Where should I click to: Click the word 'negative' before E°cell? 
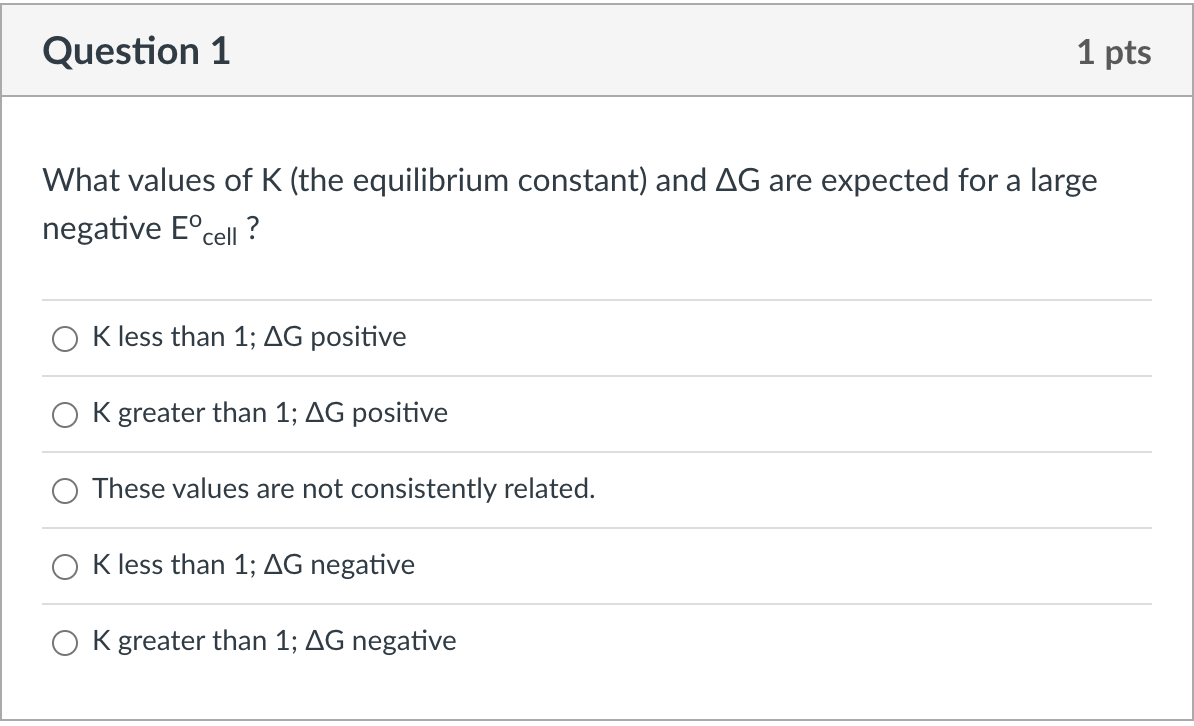[x=102, y=229]
